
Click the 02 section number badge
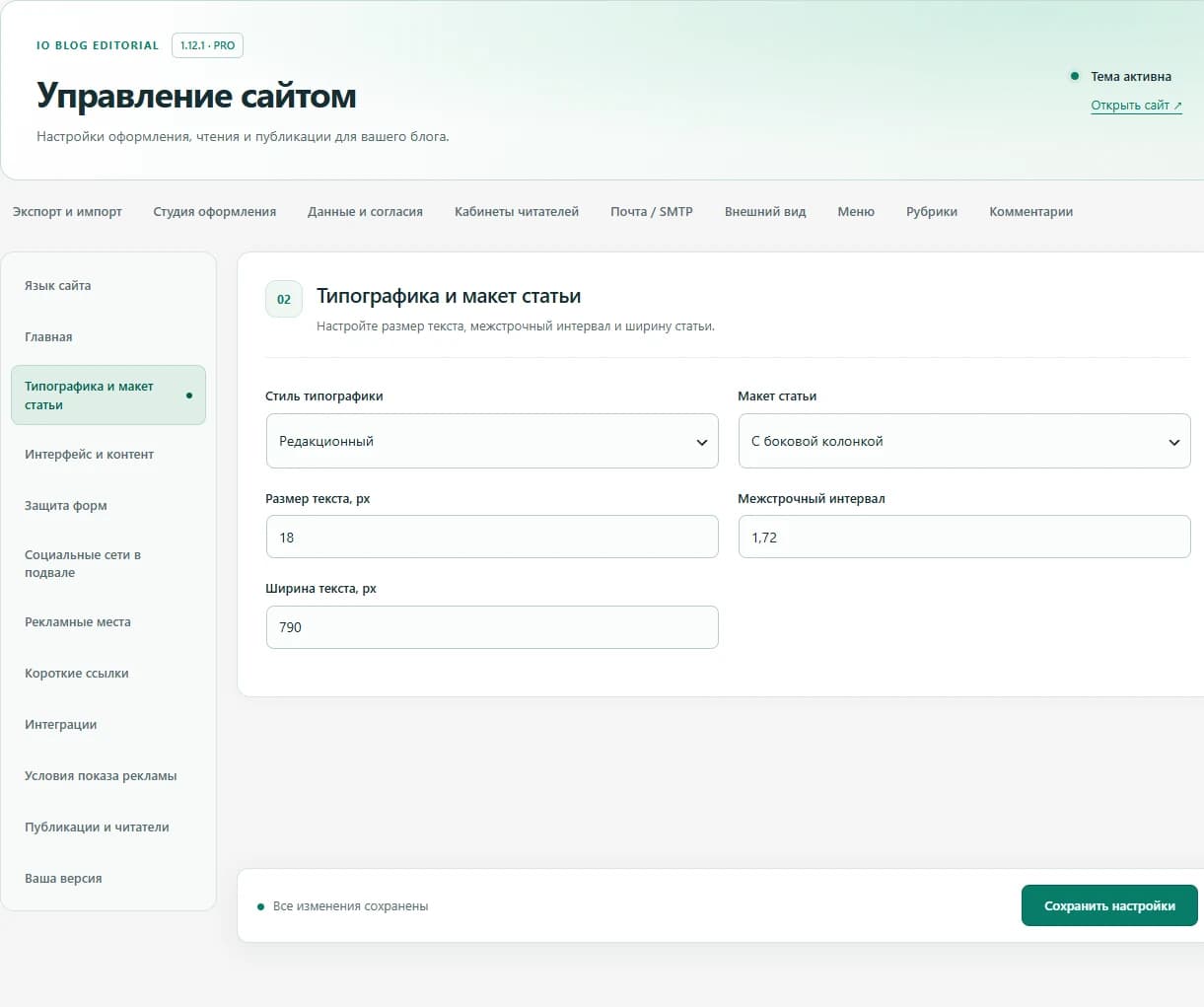point(284,299)
